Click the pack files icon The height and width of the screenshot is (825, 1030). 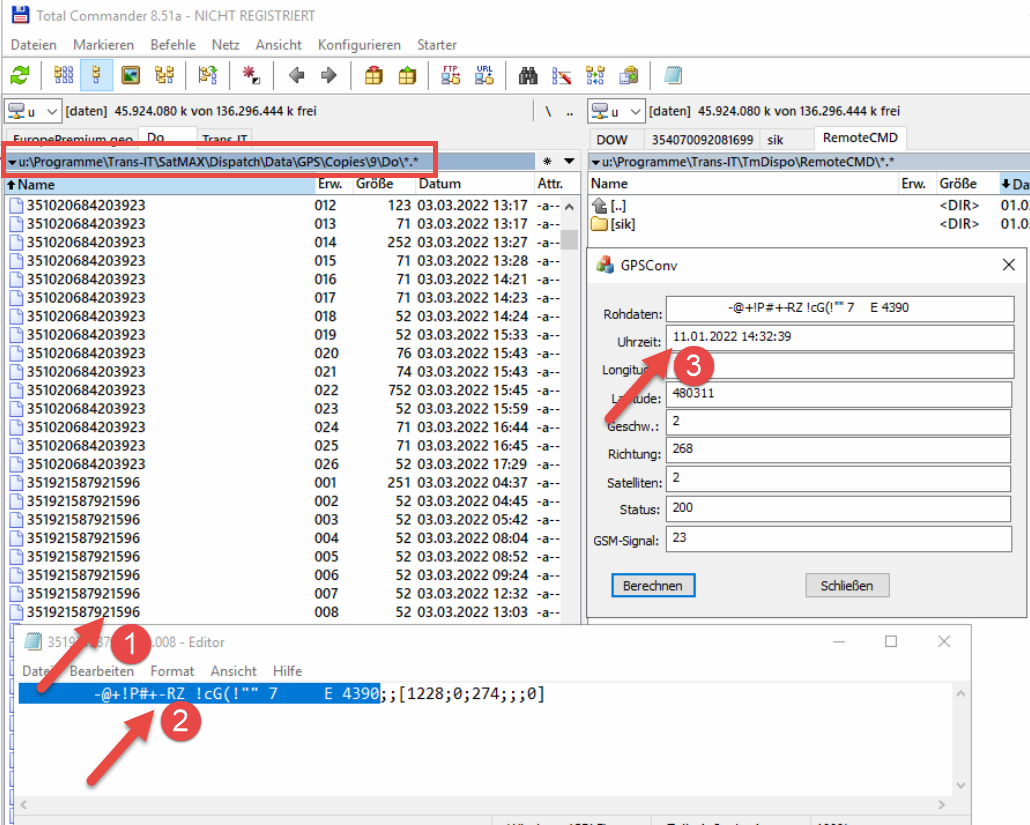click(374, 75)
